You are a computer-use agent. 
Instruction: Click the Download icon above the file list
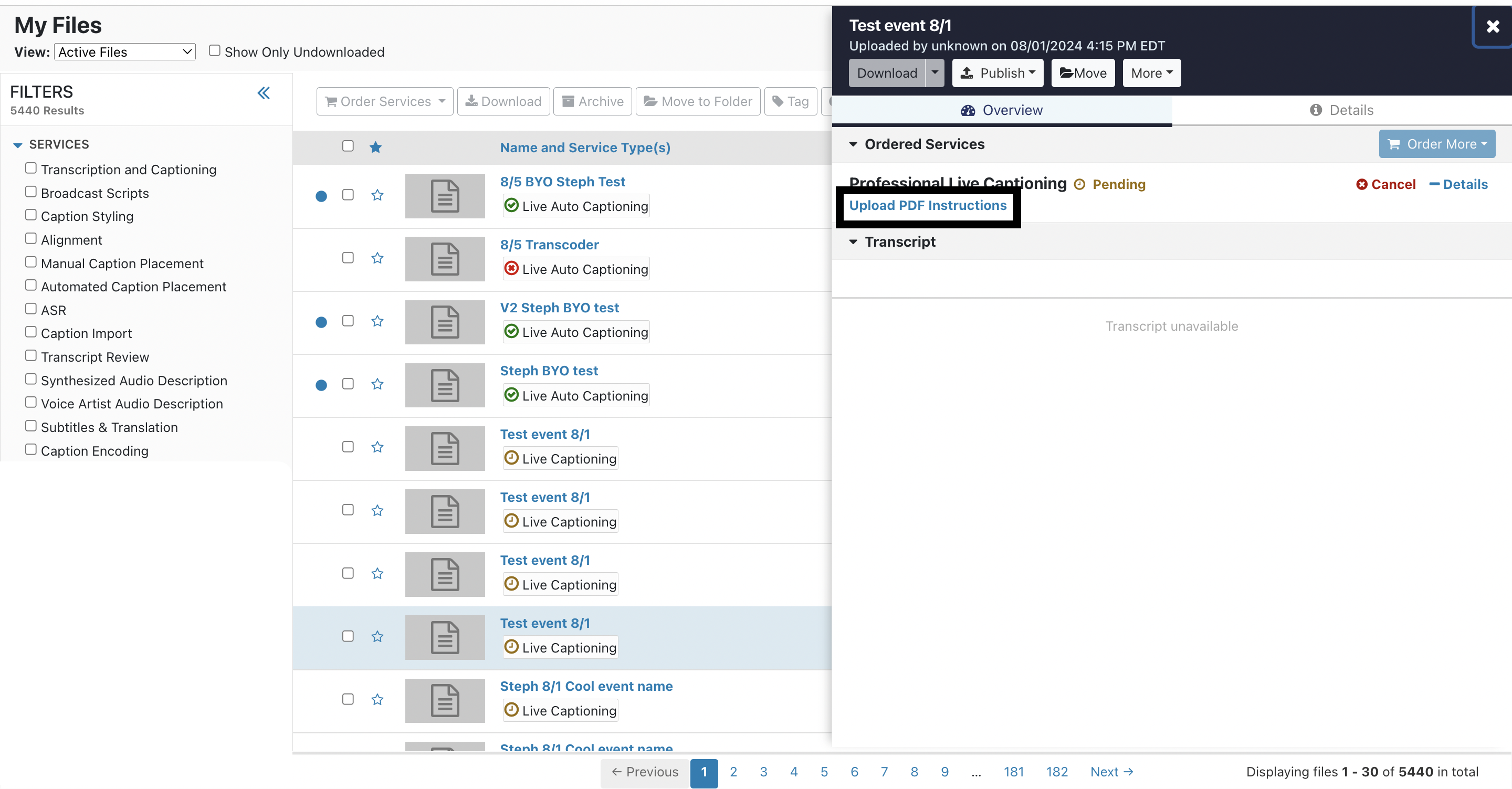(x=503, y=101)
